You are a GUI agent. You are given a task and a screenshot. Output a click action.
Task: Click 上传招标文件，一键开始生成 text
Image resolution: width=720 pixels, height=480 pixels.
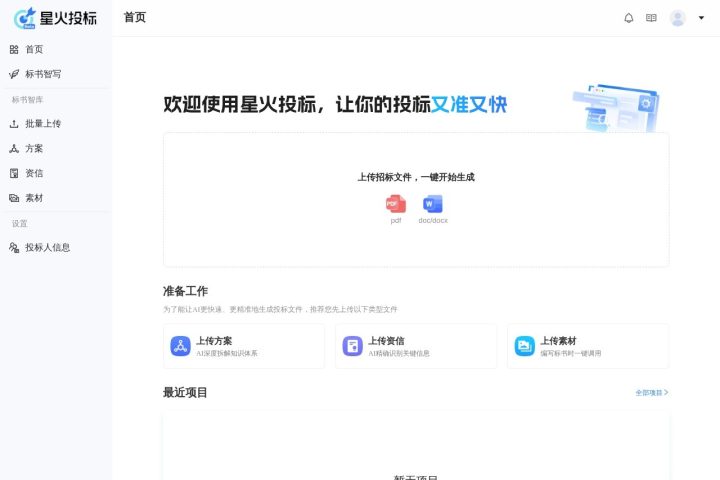416,177
